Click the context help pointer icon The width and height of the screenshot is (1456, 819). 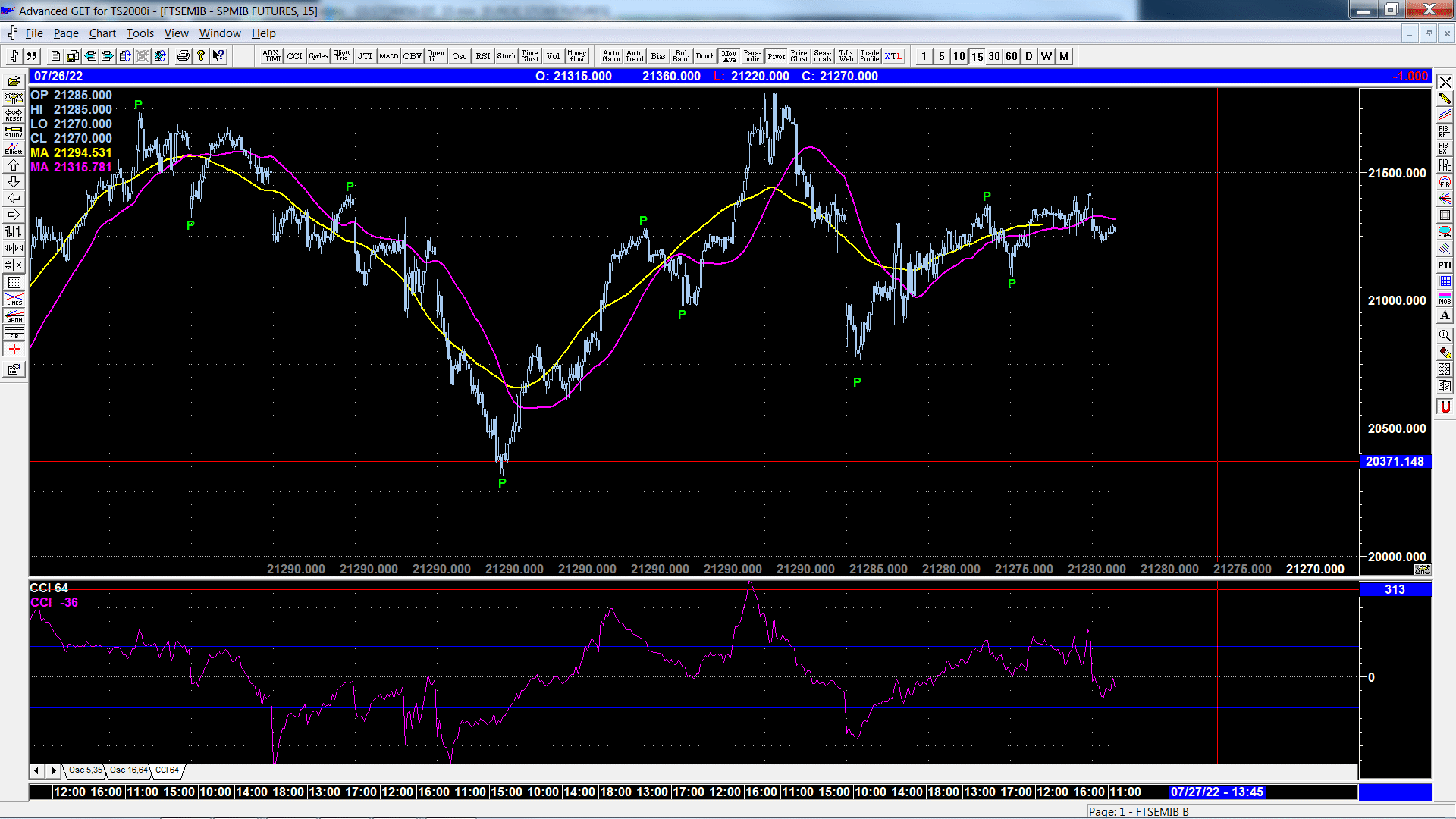[219, 56]
